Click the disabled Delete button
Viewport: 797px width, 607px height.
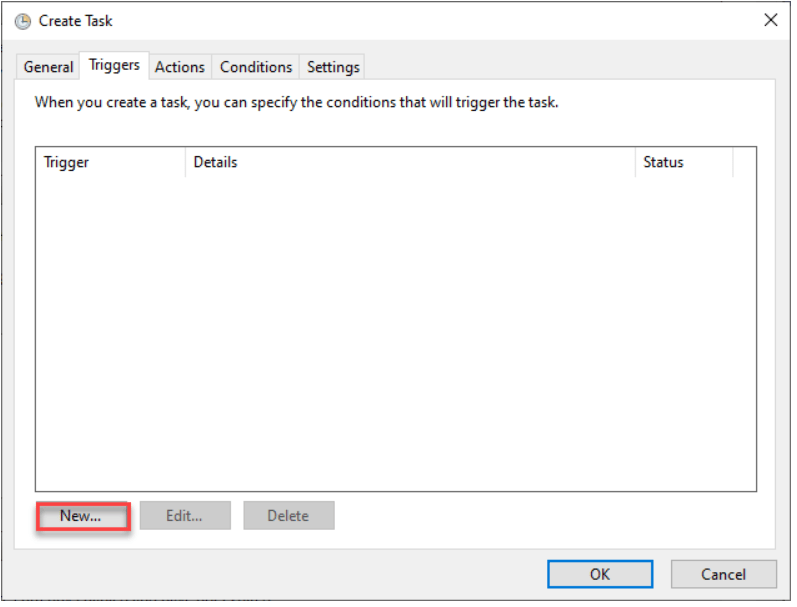tap(288, 516)
